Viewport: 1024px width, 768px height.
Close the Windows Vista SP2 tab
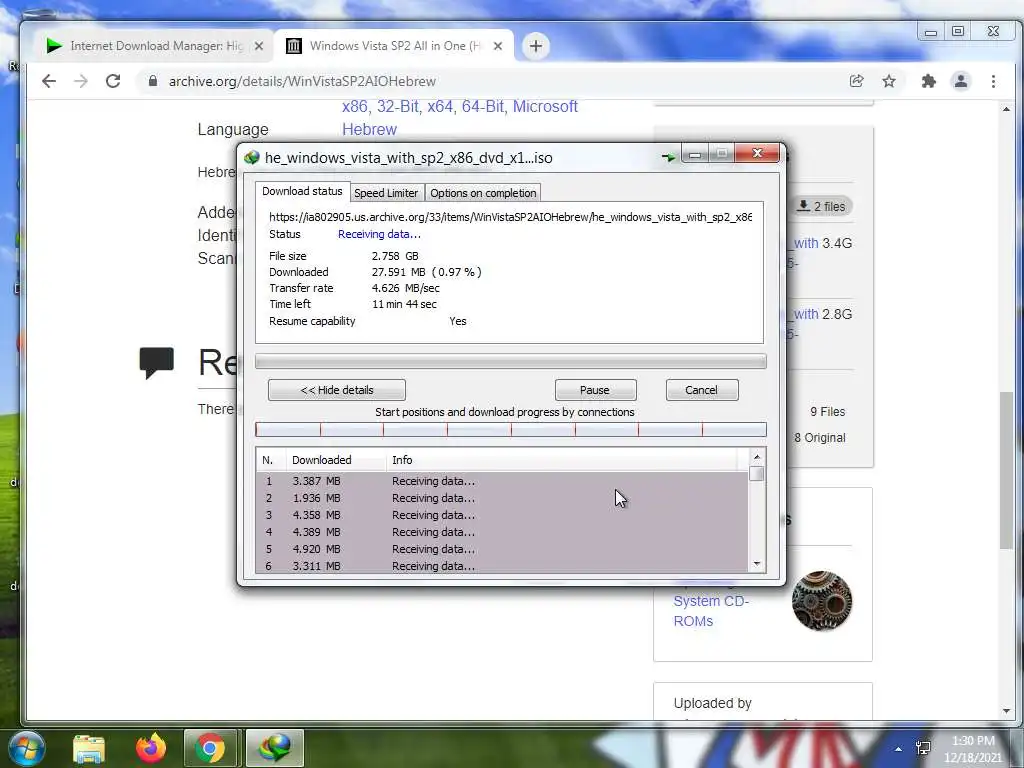coord(498,46)
